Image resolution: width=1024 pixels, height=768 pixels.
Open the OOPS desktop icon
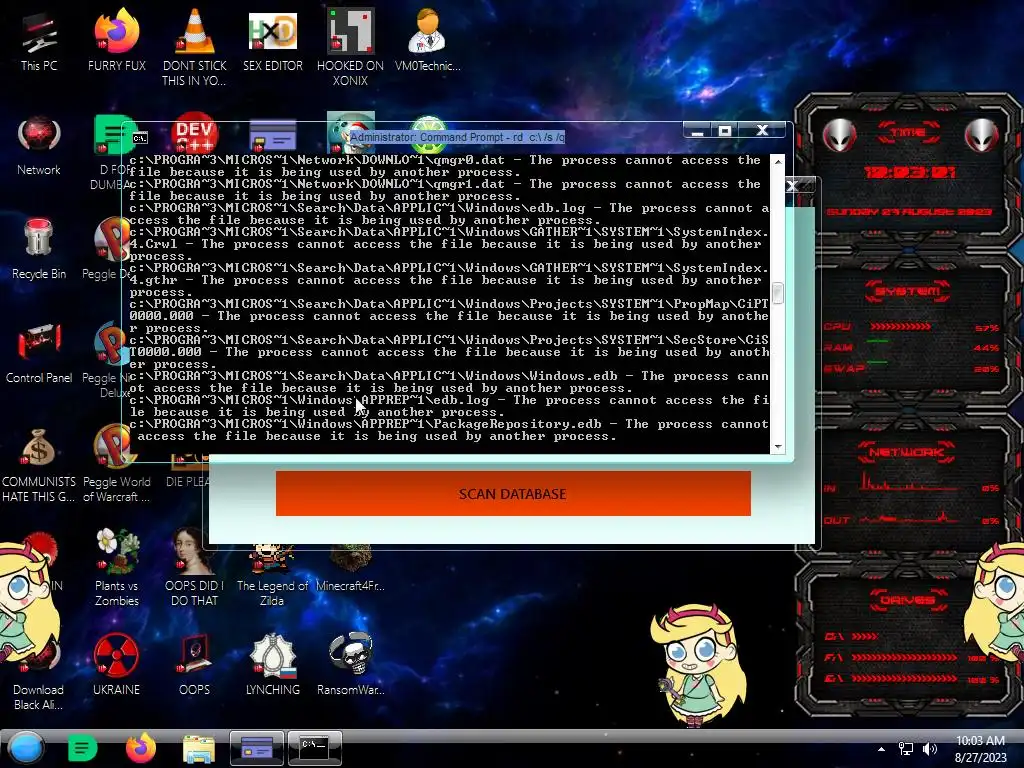click(x=195, y=665)
